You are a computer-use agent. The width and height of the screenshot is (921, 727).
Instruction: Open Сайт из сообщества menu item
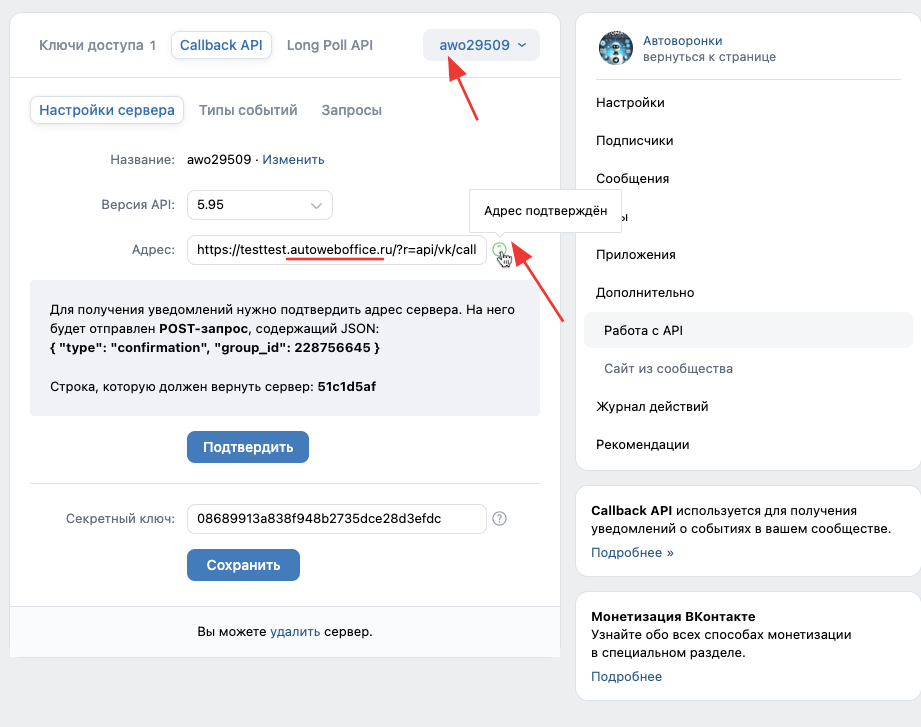(x=668, y=369)
